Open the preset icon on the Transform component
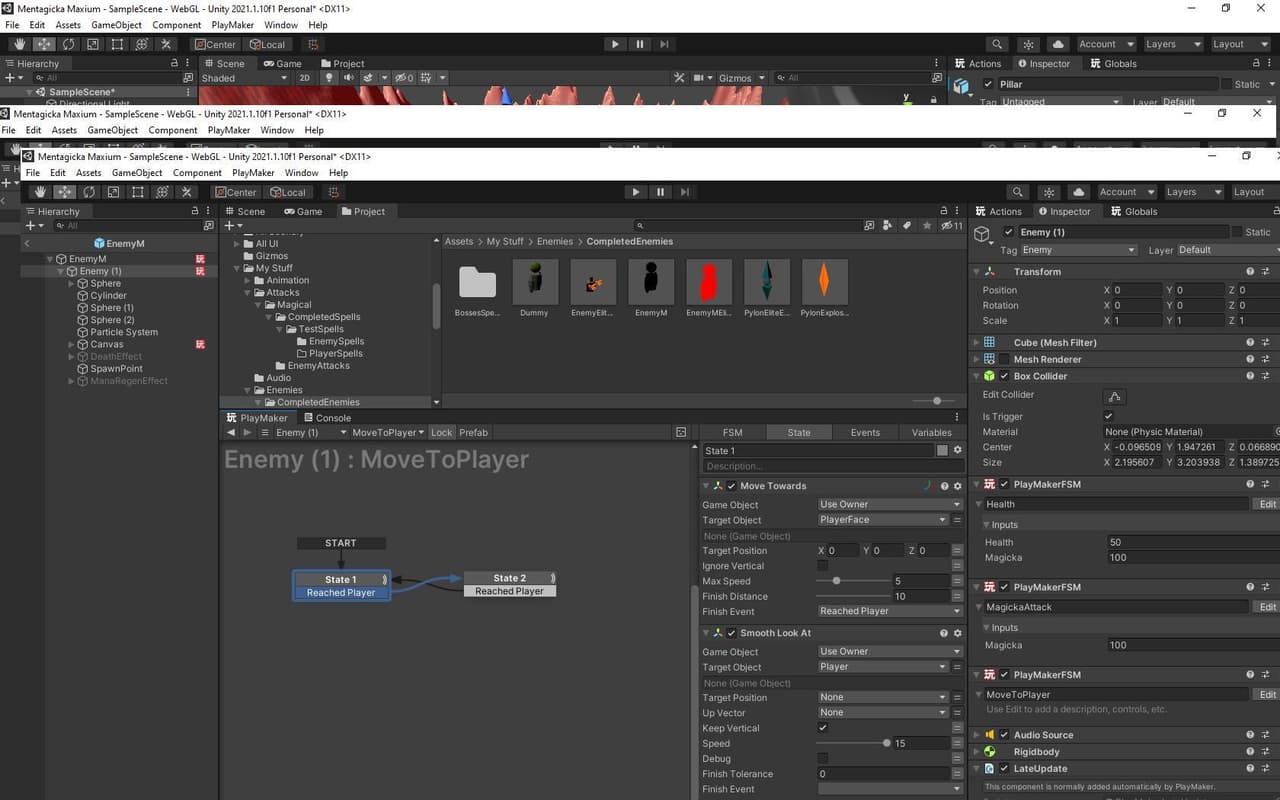Screen dimensions: 1280x800 point(1265,271)
